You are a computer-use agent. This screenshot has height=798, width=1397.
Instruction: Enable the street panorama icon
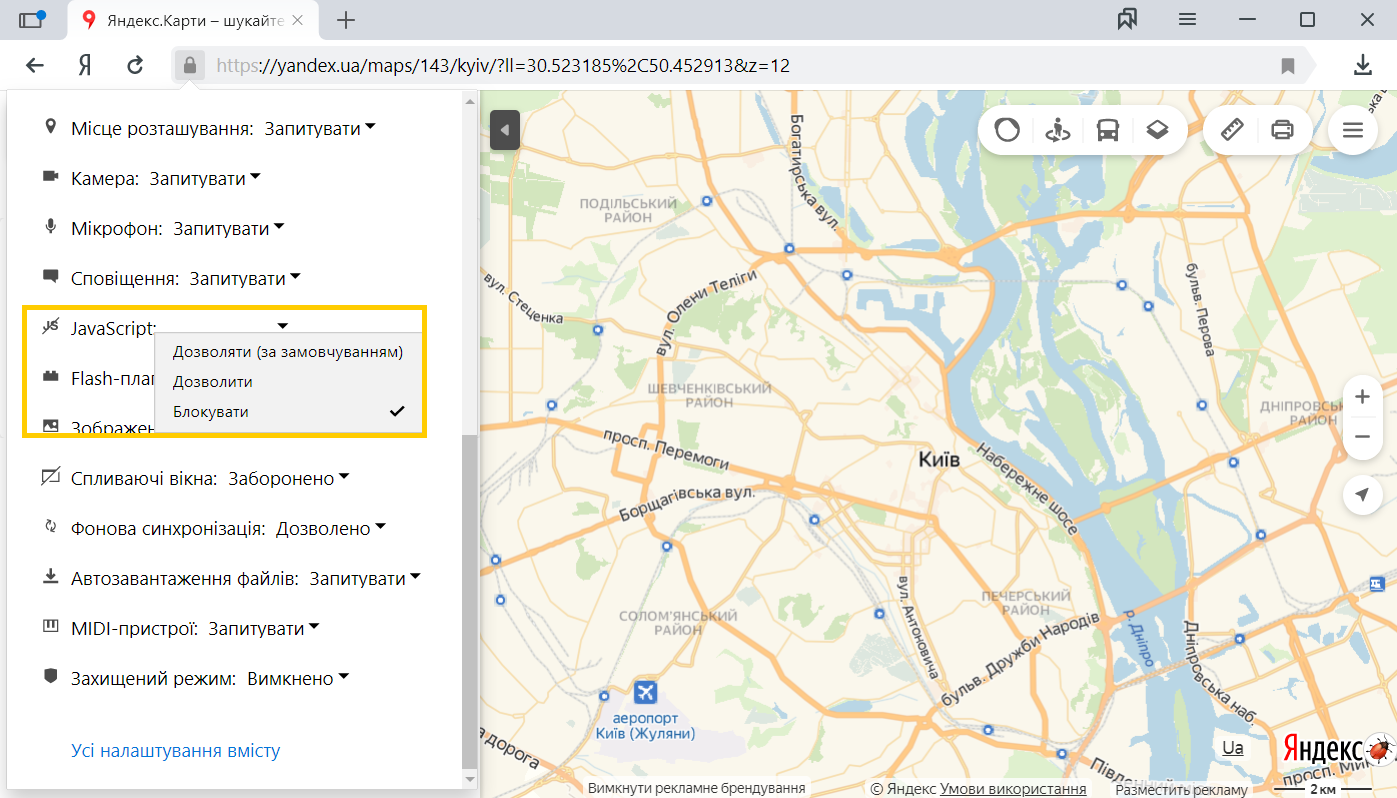(1057, 130)
